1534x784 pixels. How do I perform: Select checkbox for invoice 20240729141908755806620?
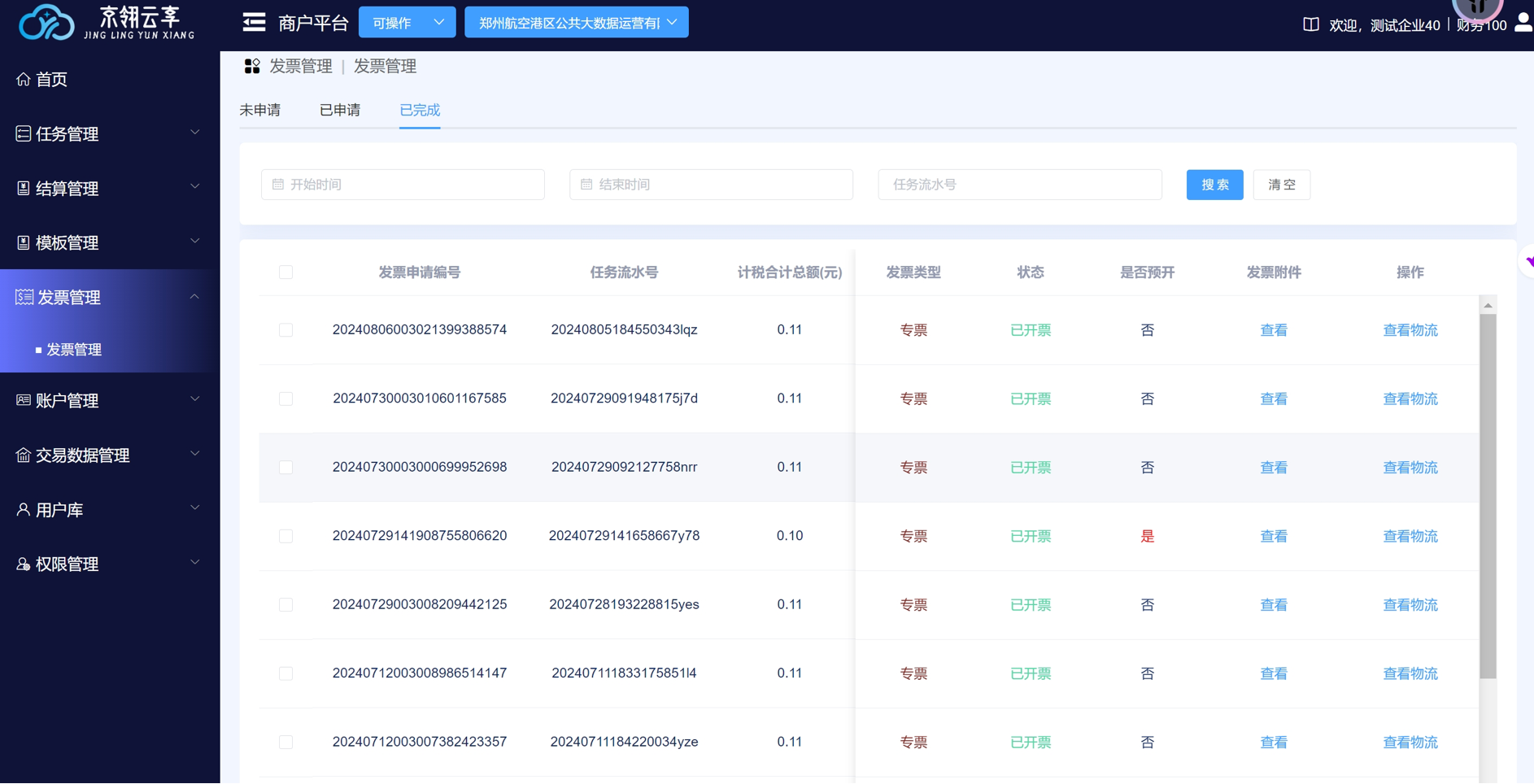click(x=285, y=536)
